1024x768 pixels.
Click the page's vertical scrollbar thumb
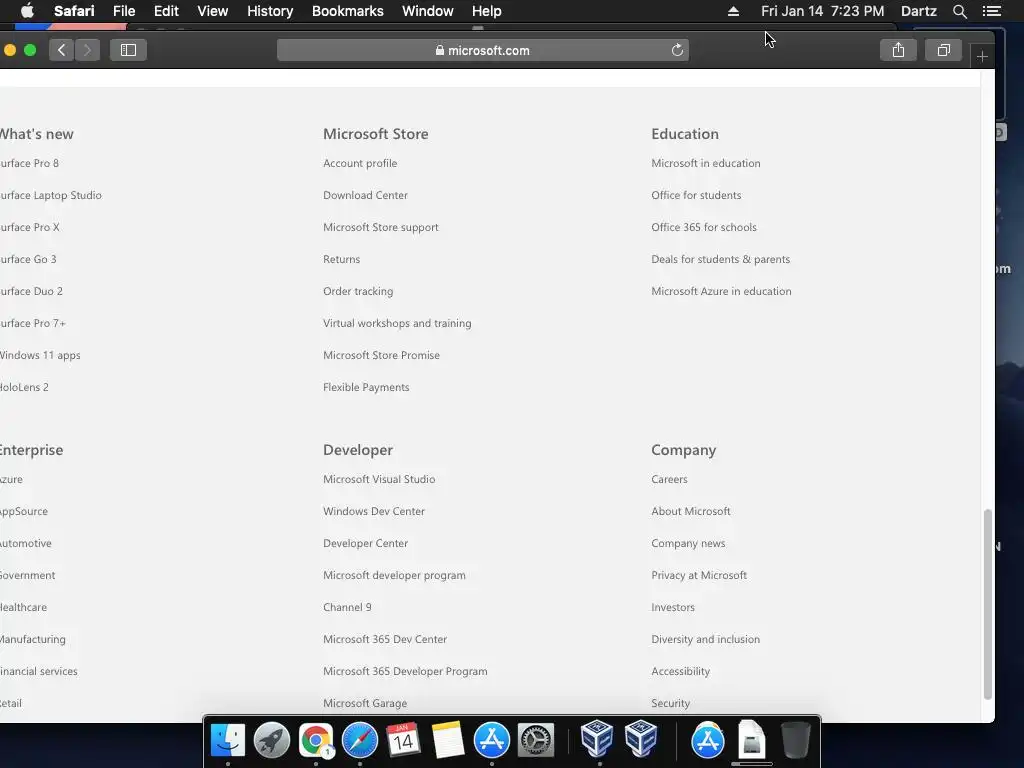(x=987, y=605)
